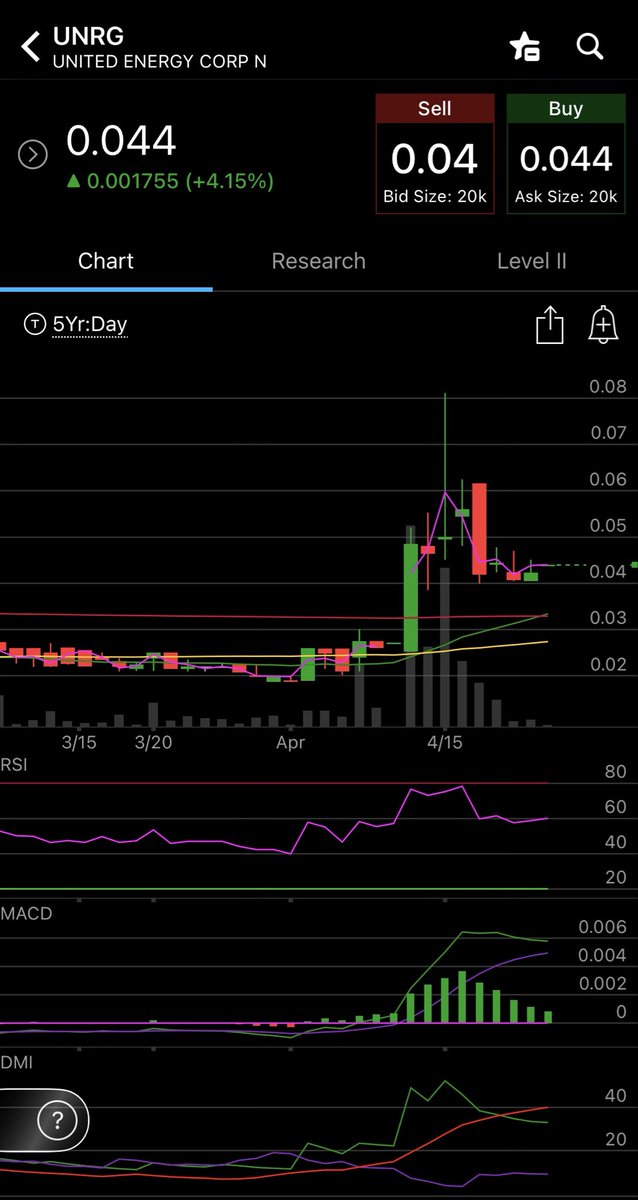Screen dimensions: 638x1200
Task: Tap the 0.08 price axis label
Action: (x=608, y=387)
